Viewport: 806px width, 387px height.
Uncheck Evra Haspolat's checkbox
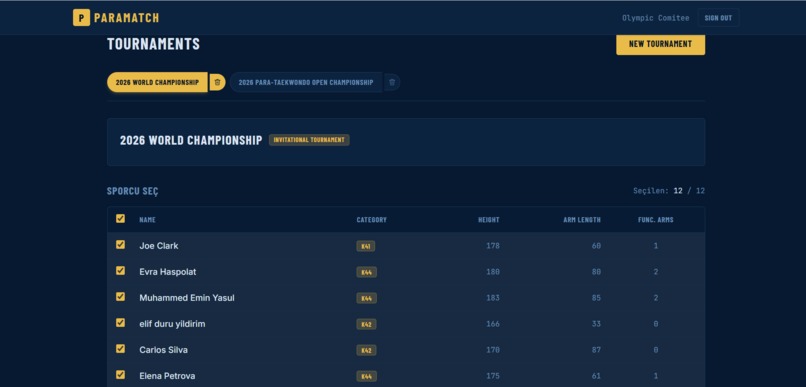click(120, 271)
